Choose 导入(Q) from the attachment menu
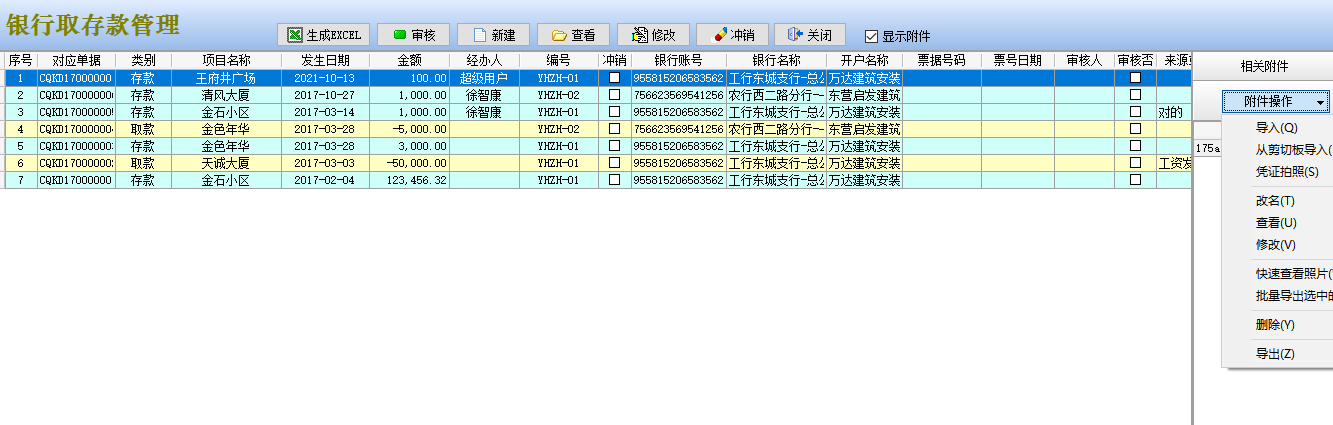The height and width of the screenshot is (425, 1333). click(x=1276, y=128)
